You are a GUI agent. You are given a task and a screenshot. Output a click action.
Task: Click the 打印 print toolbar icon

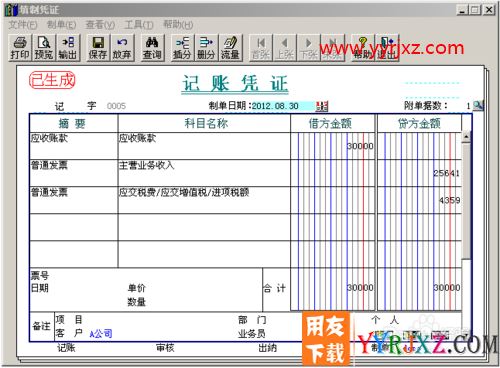[20, 48]
